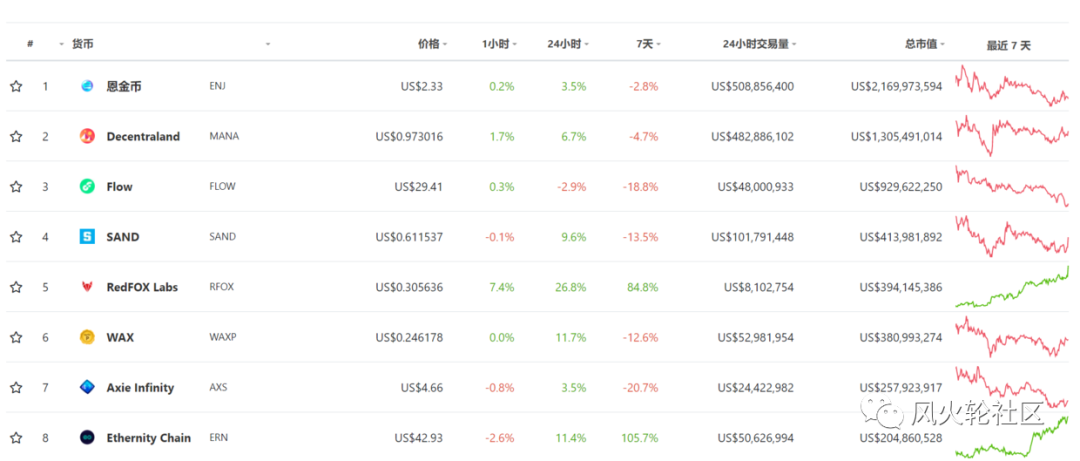Click the 26.8% 24-hour change

[571, 287]
